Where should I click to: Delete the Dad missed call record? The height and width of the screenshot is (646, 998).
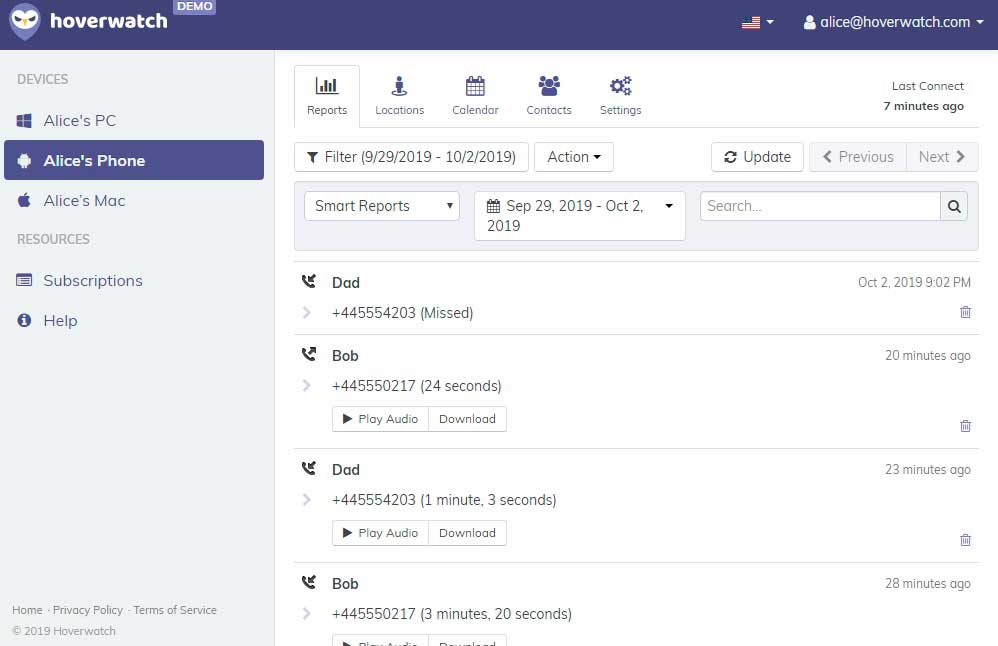(966, 312)
